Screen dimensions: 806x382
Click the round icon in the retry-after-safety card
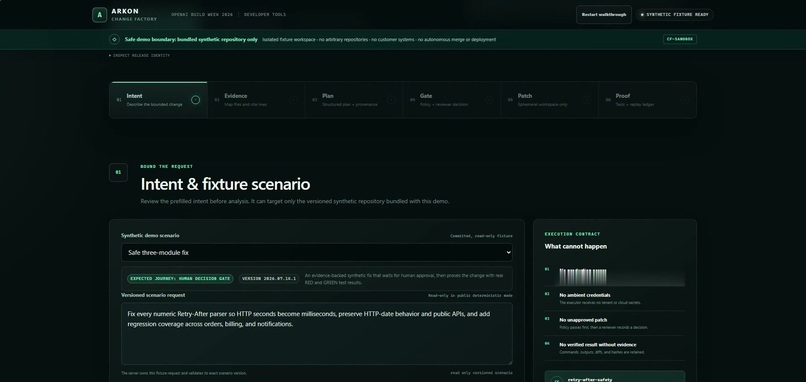557,381
